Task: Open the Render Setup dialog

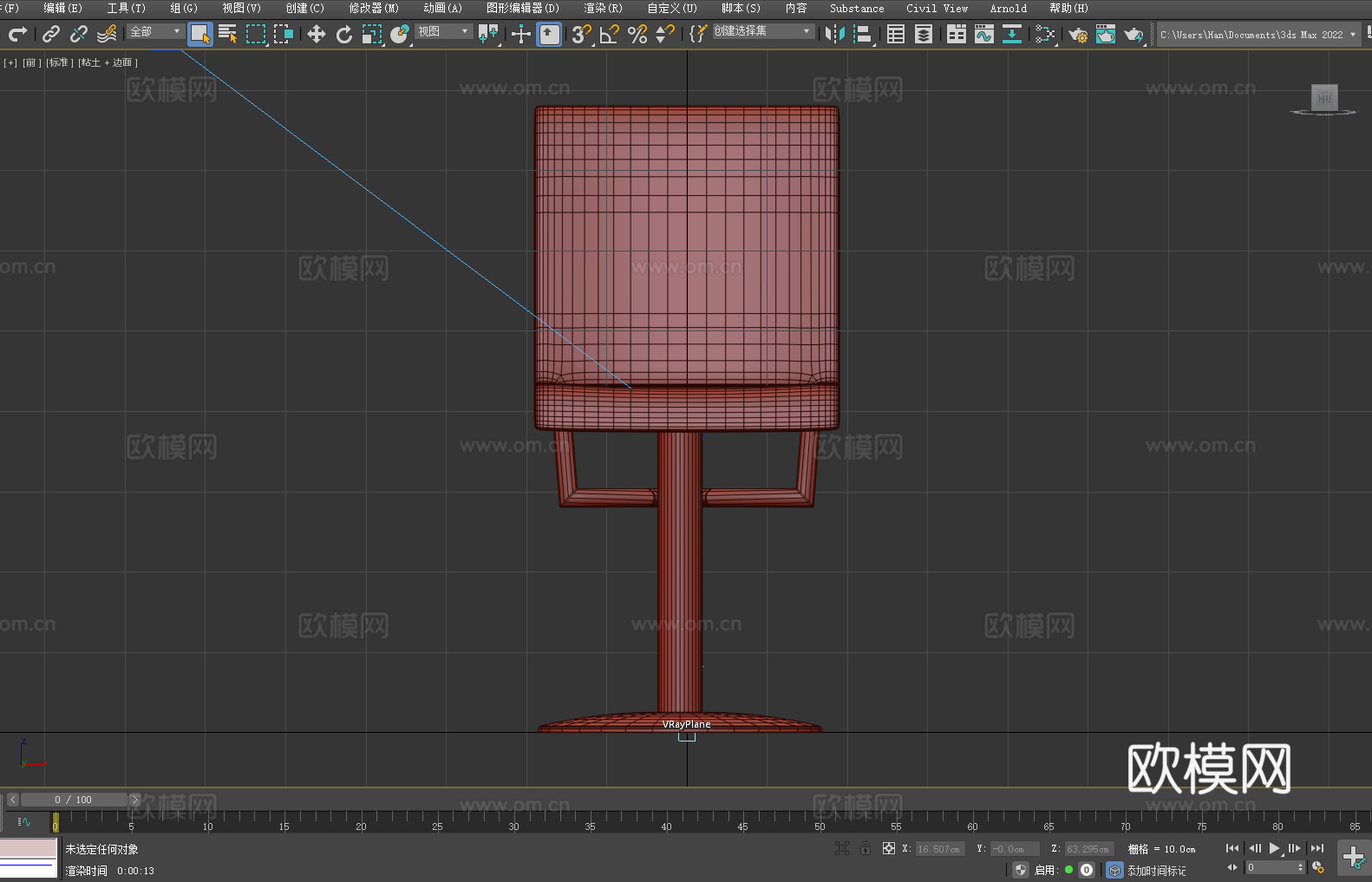Action: 1078,34
